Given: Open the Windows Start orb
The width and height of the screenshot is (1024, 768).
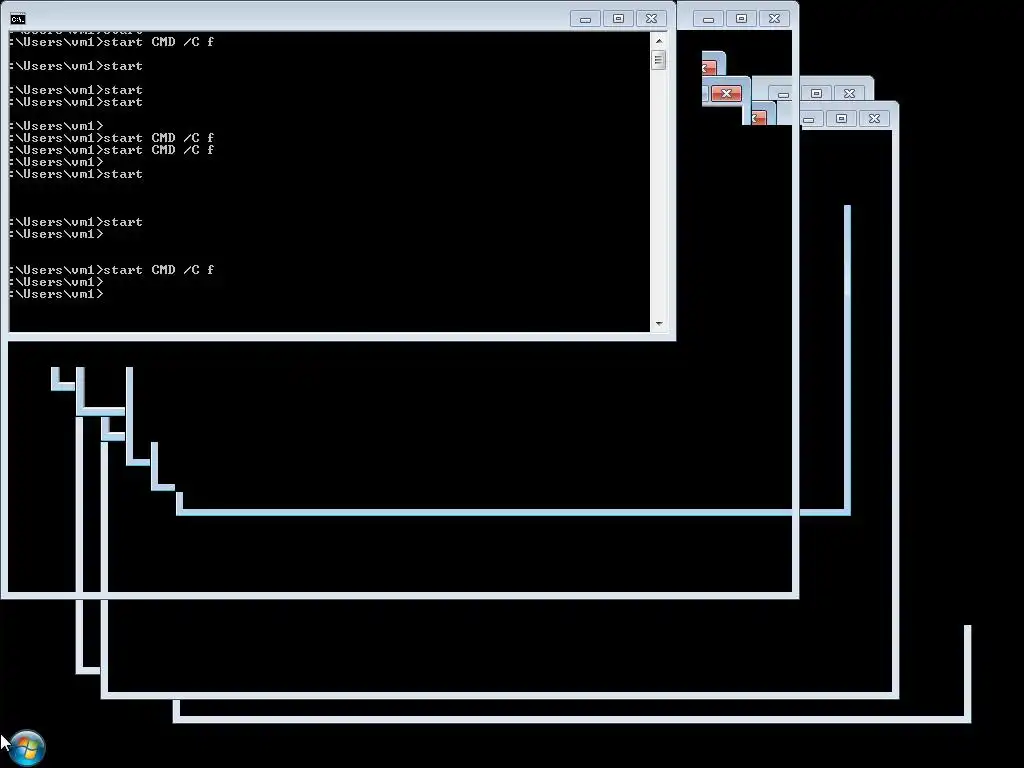Looking at the screenshot, I should point(27,748).
